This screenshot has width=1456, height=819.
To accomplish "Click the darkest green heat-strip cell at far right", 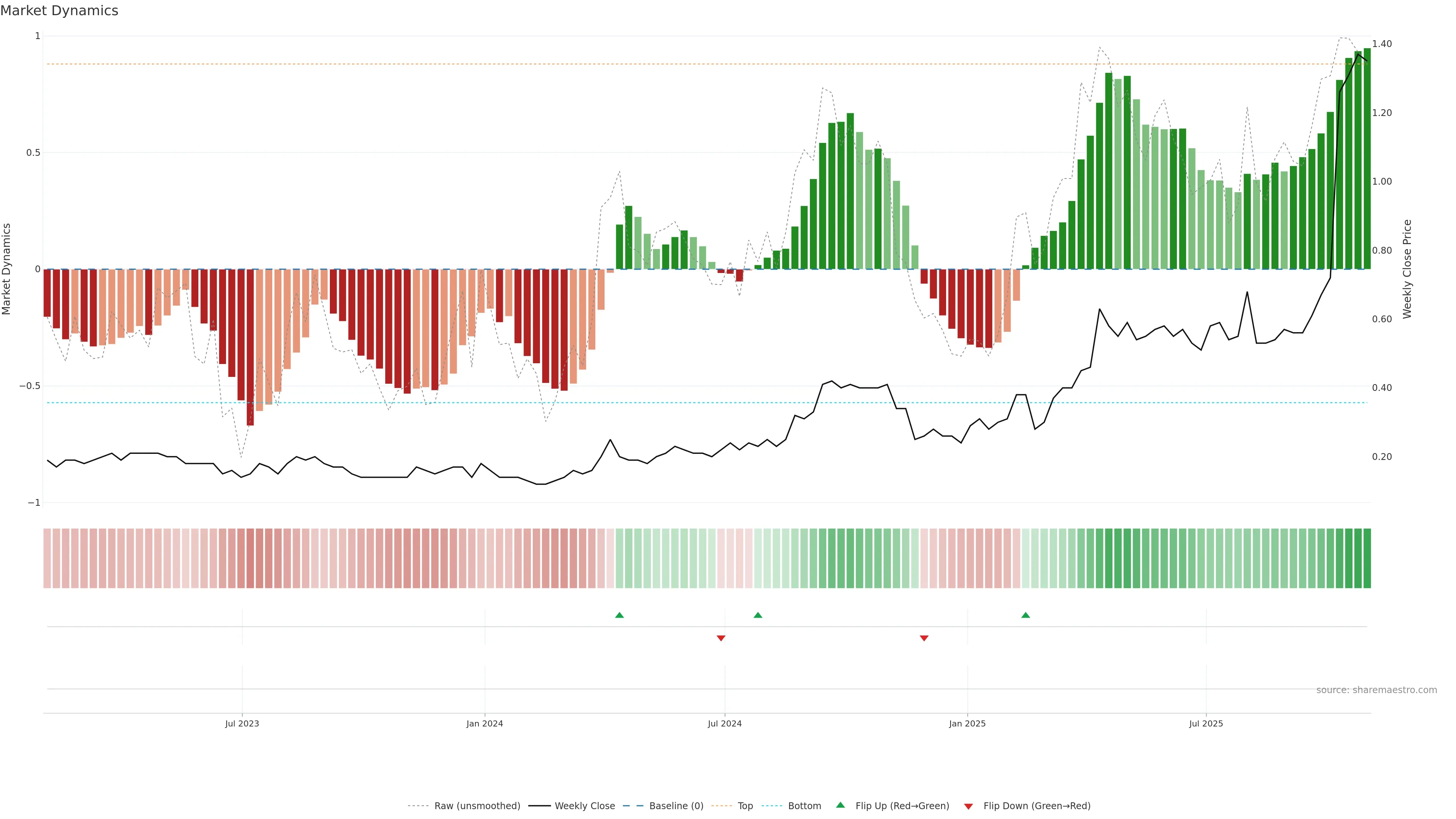I will click(x=1367, y=559).
